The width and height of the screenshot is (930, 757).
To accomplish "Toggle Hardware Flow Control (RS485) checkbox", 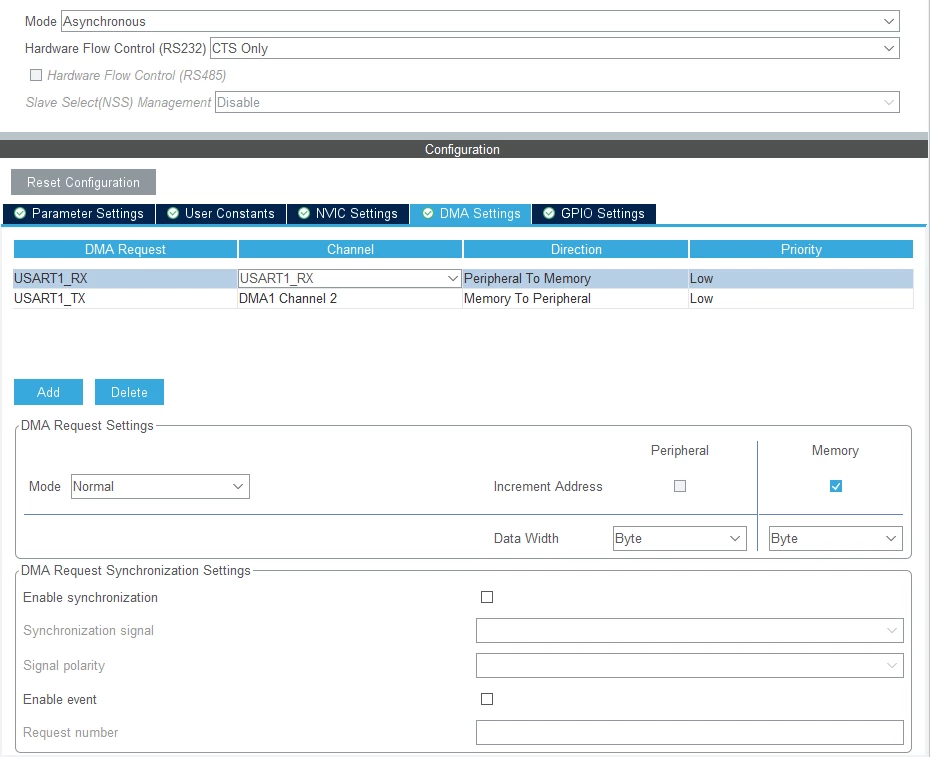I will (36, 75).
